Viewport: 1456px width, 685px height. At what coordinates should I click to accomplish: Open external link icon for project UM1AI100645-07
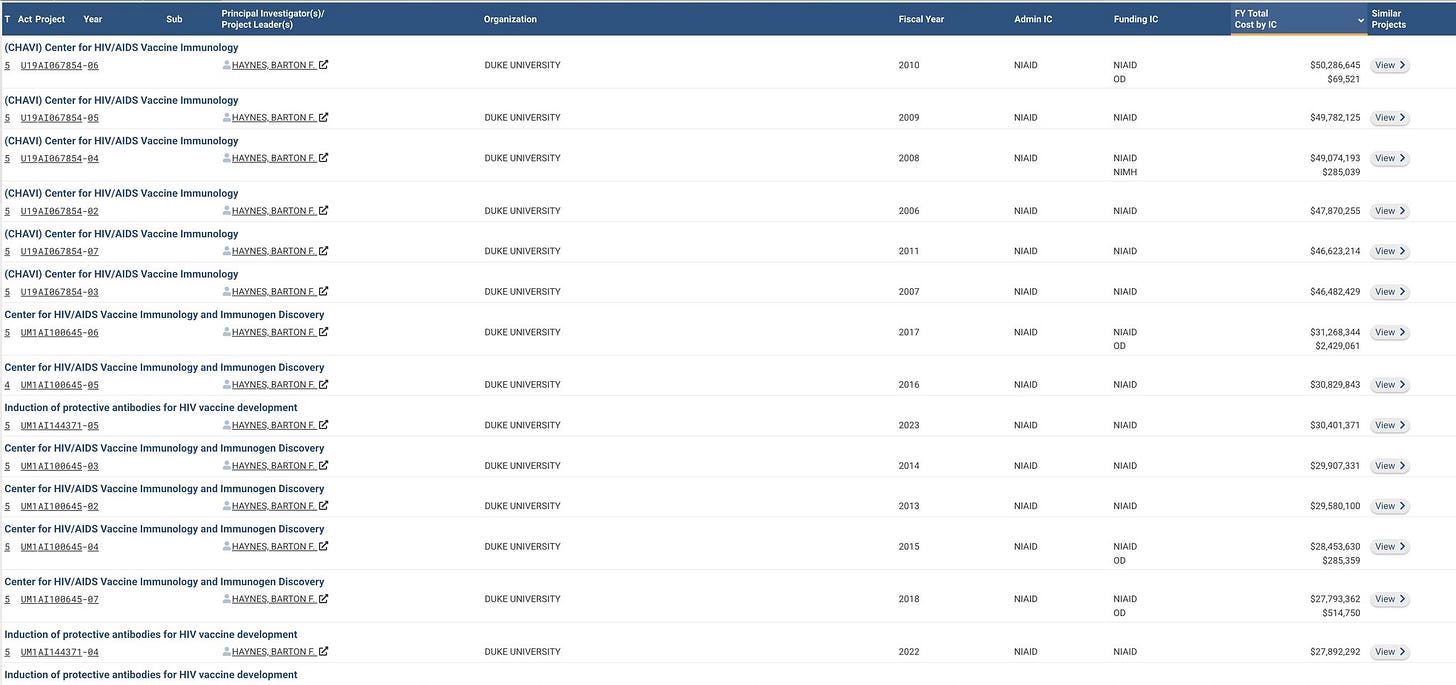(323, 599)
